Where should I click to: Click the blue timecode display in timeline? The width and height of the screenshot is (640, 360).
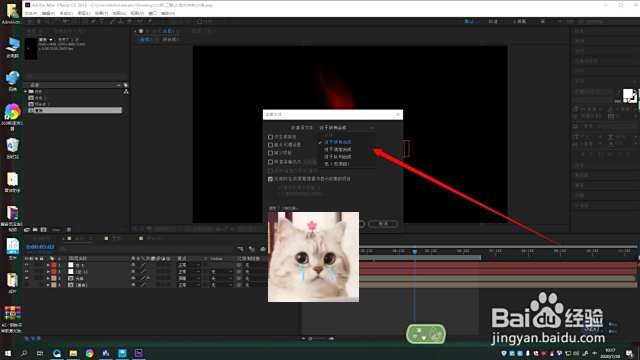(40, 247)
